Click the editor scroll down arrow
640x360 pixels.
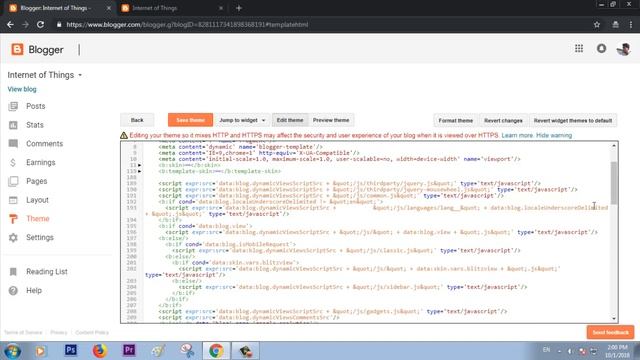tap(614, 319)
